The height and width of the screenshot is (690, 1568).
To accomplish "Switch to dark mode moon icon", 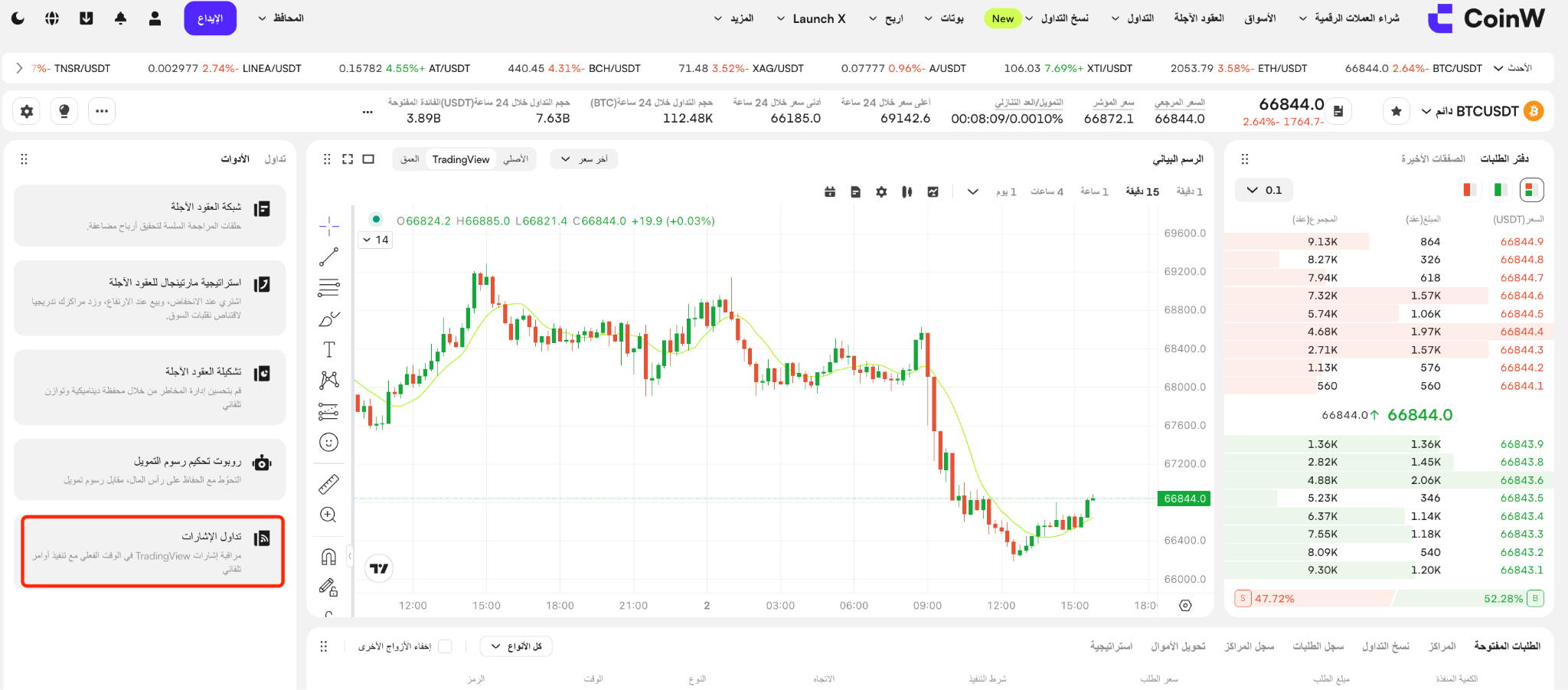I will pyautogui.click(x=18, y=18).
